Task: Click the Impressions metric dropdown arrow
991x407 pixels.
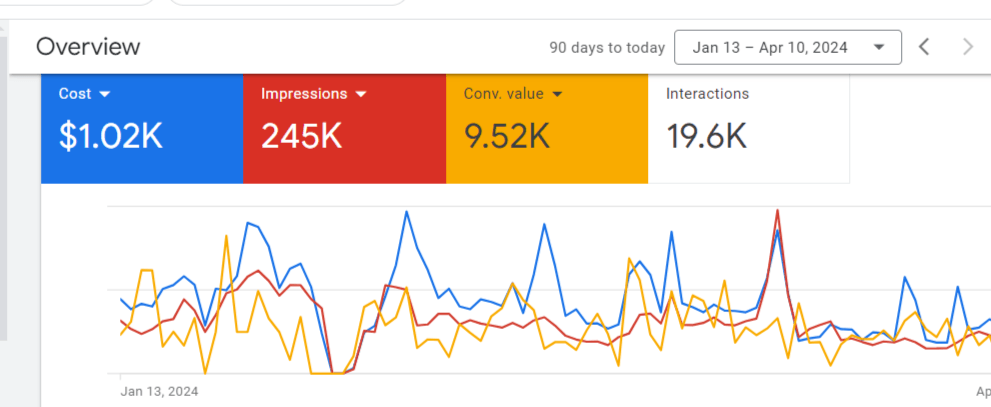Action: click(361, 94)
